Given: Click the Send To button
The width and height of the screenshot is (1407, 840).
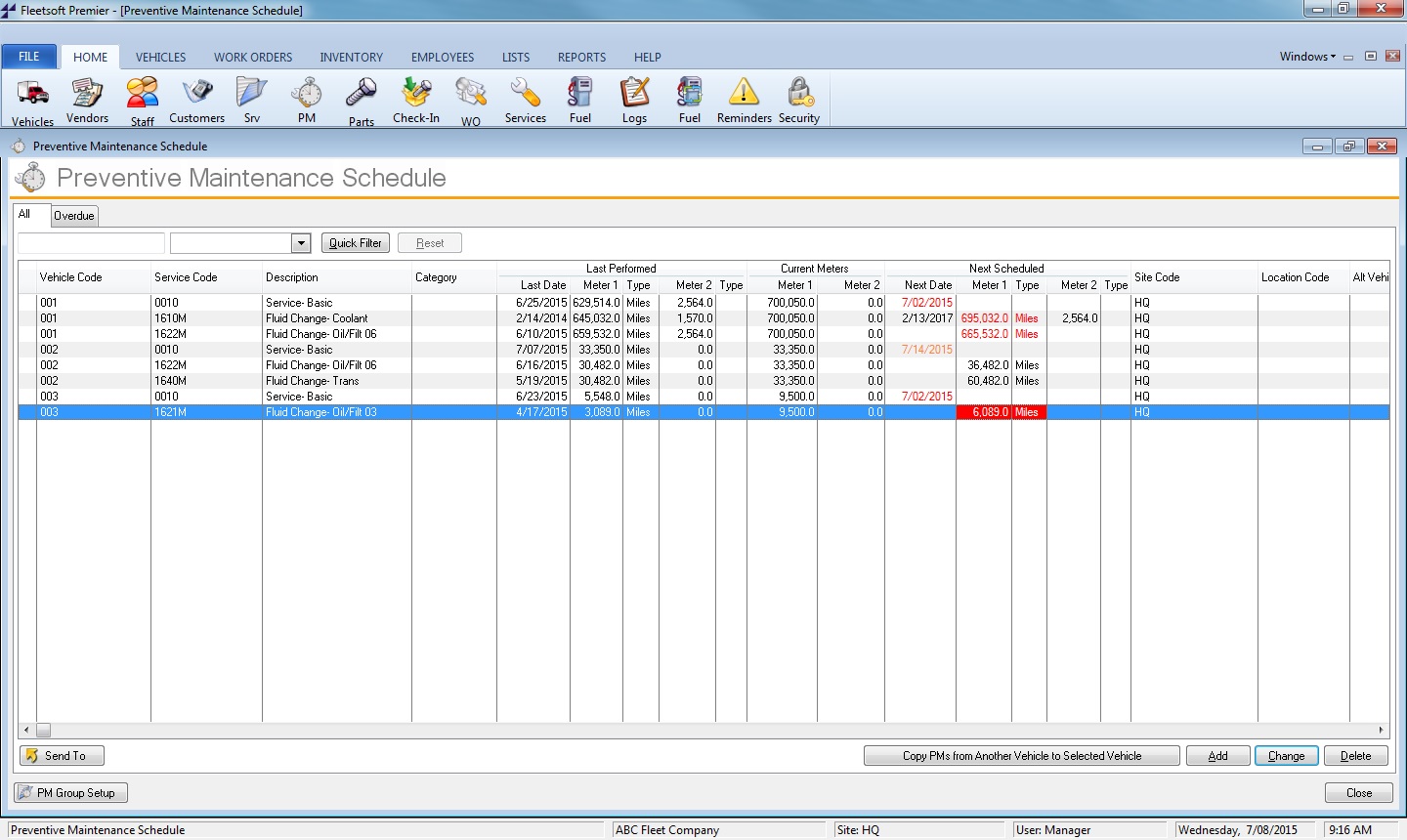Looking at the screenshot, I should (x=63, y=756).
